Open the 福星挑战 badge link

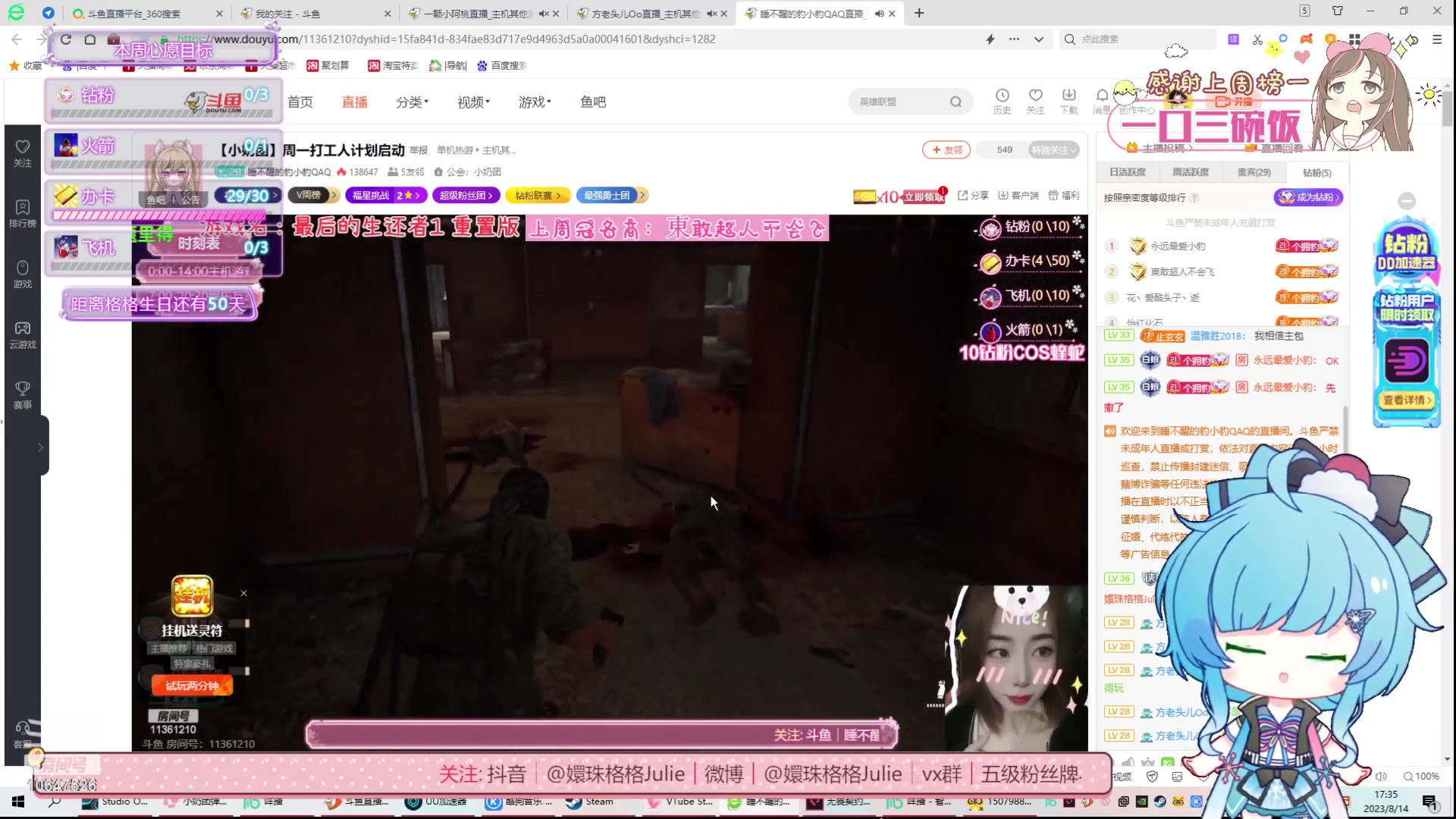(386, 196)
